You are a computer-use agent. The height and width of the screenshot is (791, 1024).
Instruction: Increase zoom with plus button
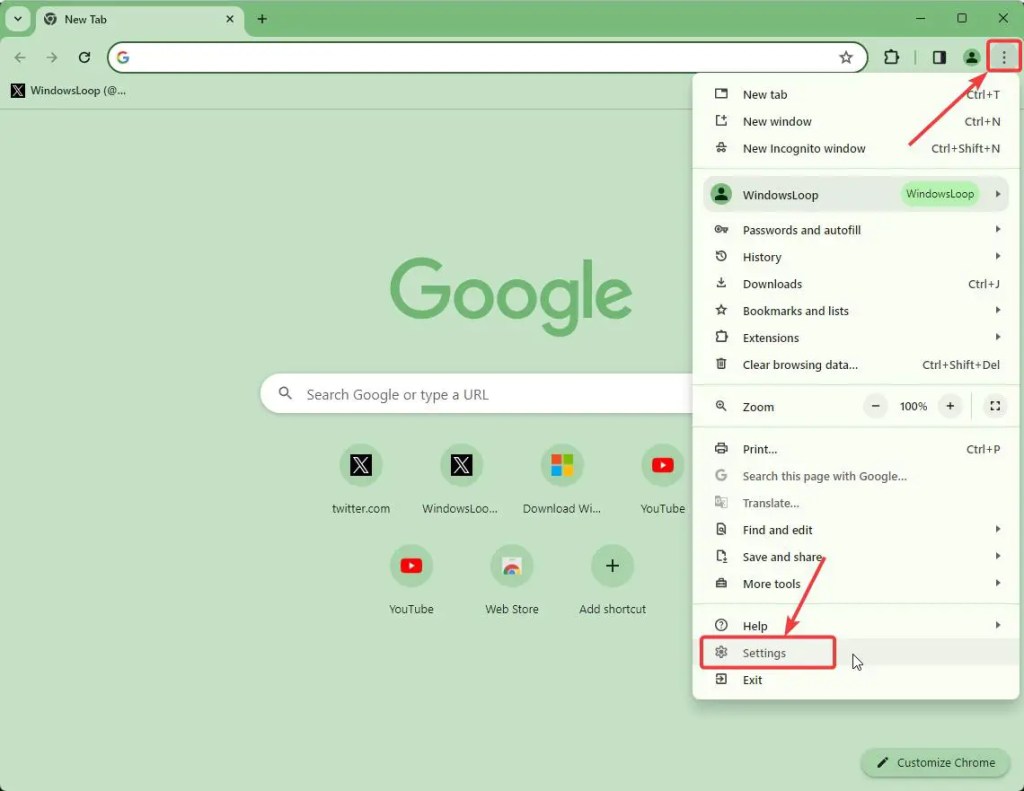click(950, 406)
